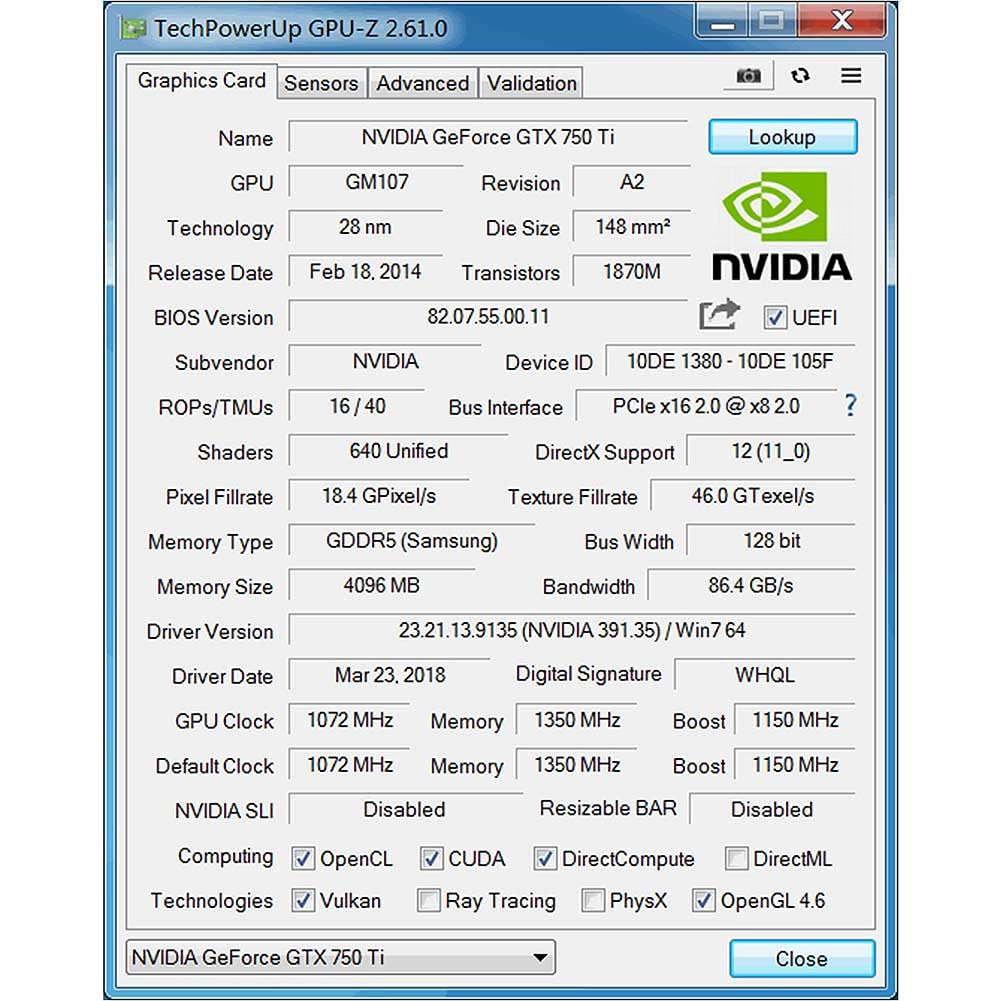Minimize the GPU-Z window

(x=722, y=22)
